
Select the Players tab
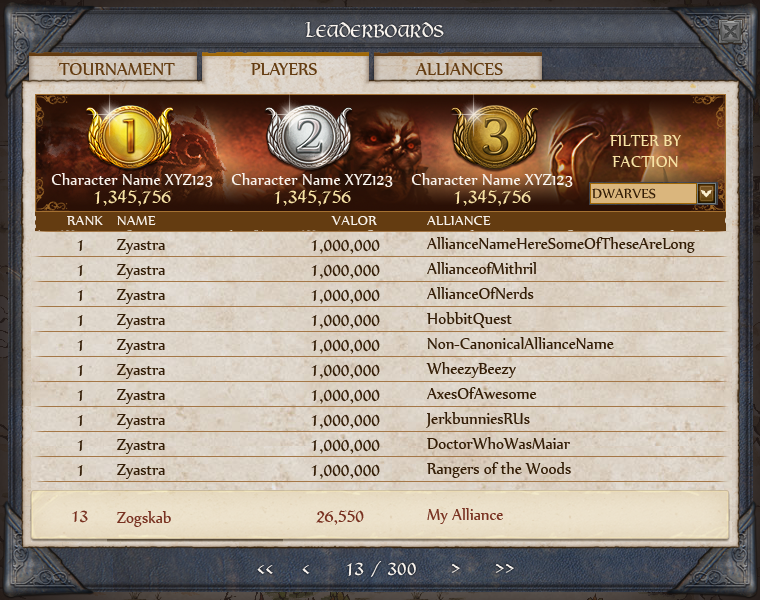tap(285, 69)
